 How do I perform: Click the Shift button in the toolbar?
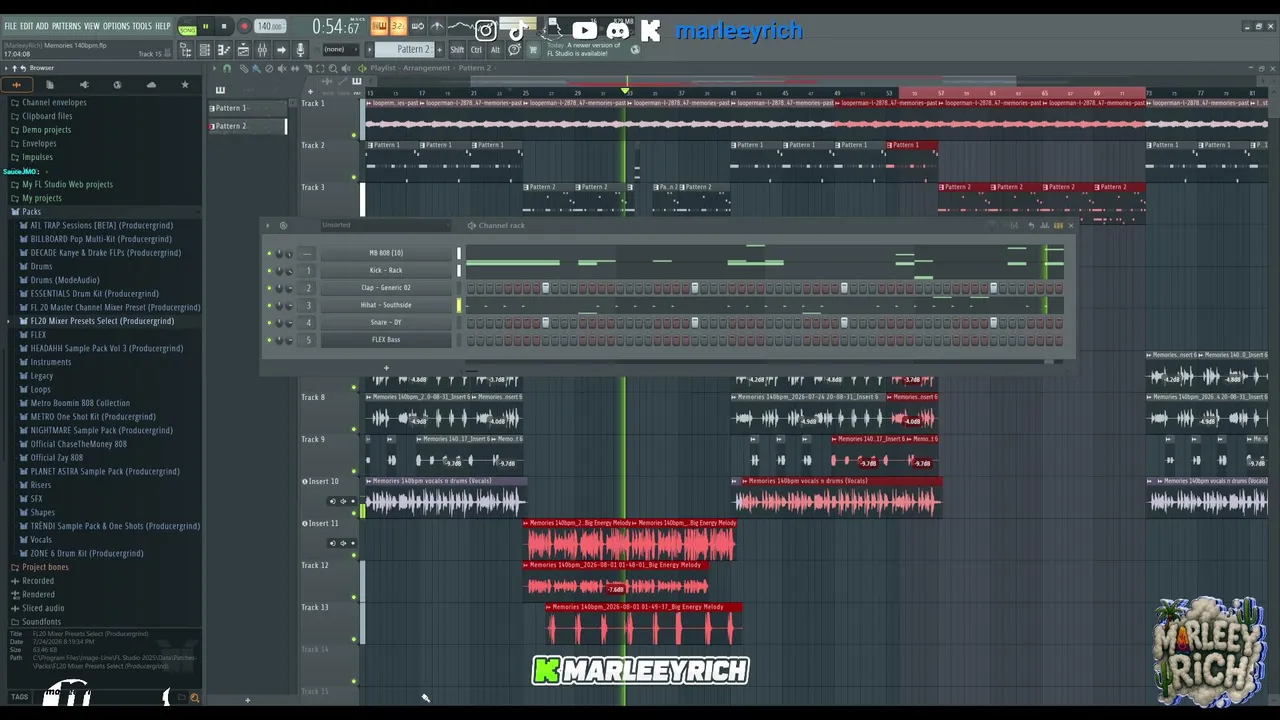[x=457, y=50]
